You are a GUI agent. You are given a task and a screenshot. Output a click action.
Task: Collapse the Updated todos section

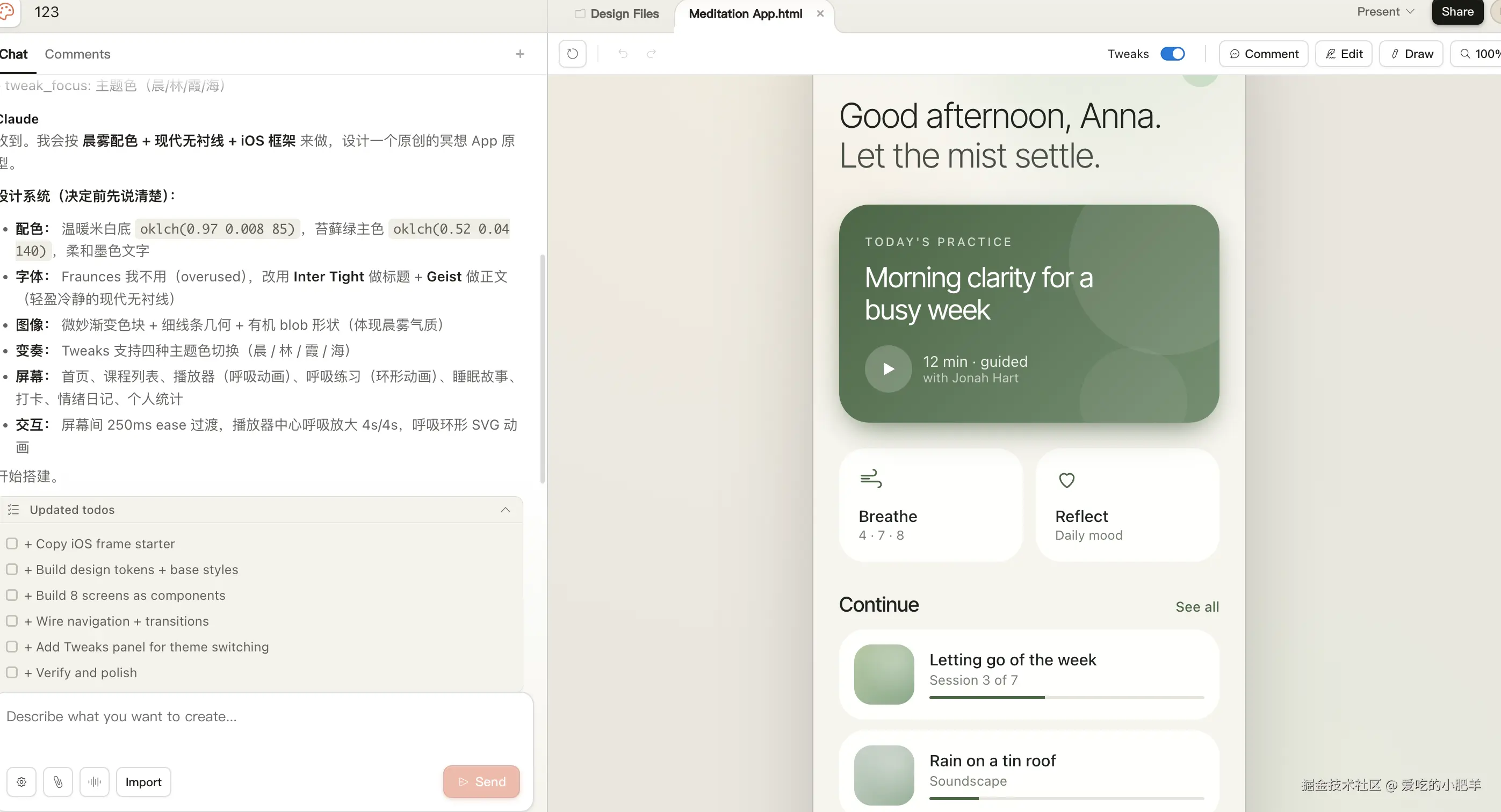point(505,510)
